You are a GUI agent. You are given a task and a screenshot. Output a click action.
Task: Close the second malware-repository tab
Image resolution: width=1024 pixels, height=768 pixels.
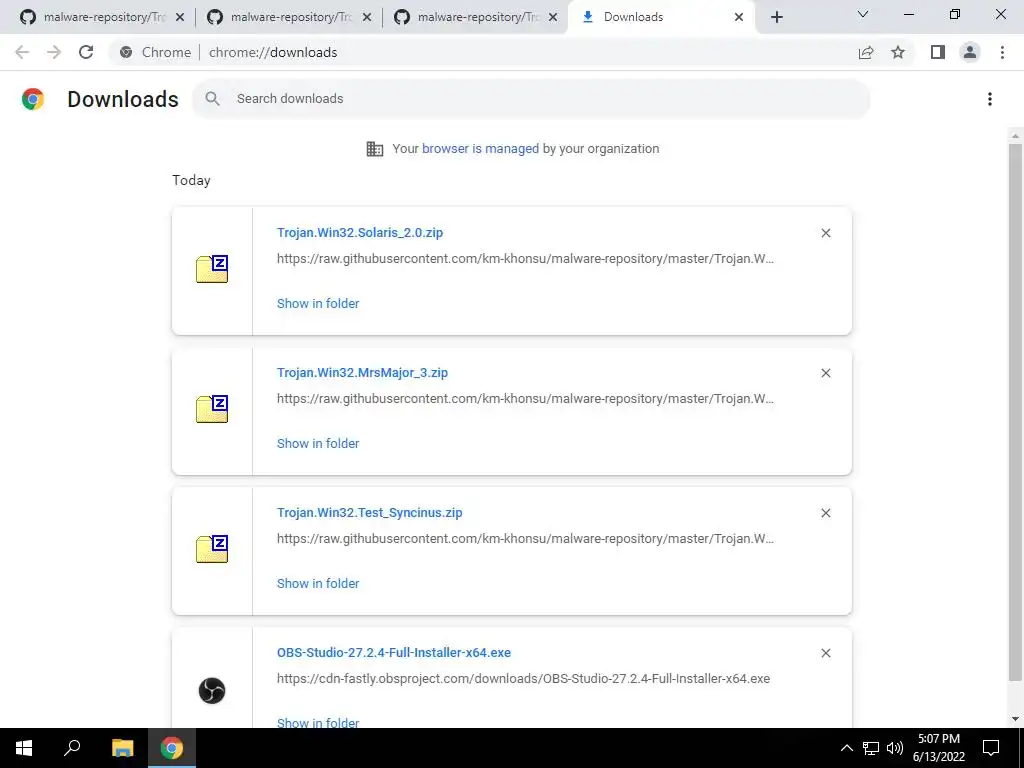click(367, 17)
